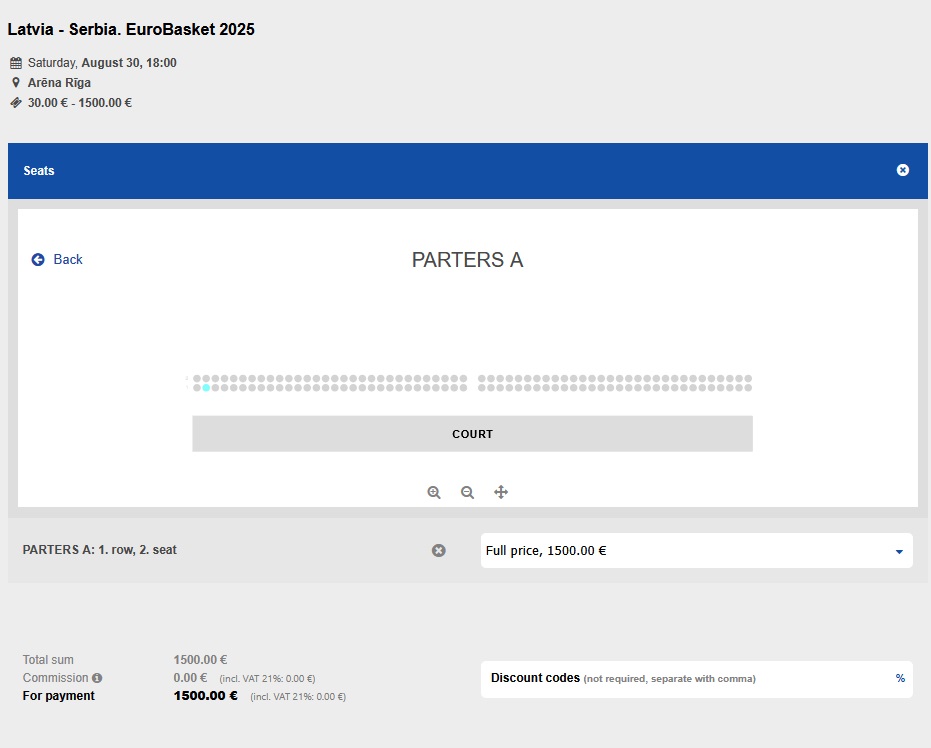Click the location pin next to Arēna Rīga
The image size is (931, 748).
tap(15, 83)
